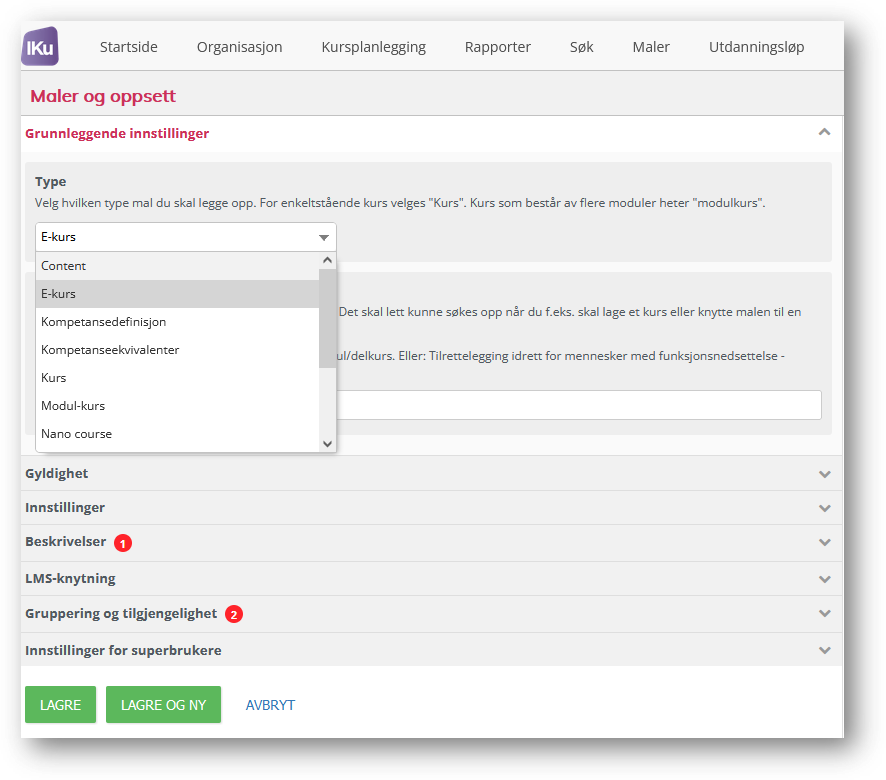Viewport: 886px width, 780px height.
Task: Select Kompetansedefinisjon option
Action: coord(177,322)
